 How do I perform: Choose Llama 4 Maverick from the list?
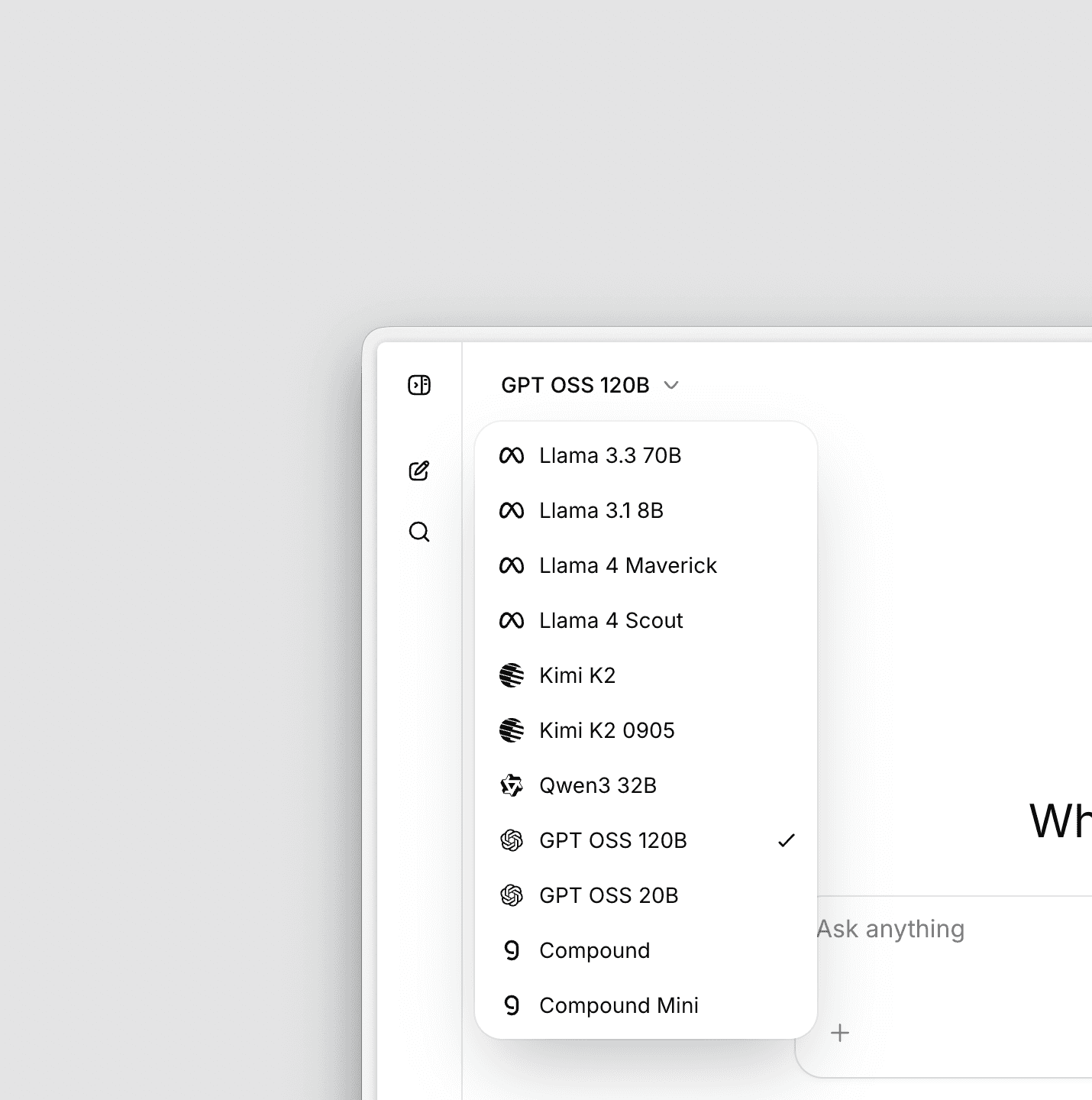point(628,566)
